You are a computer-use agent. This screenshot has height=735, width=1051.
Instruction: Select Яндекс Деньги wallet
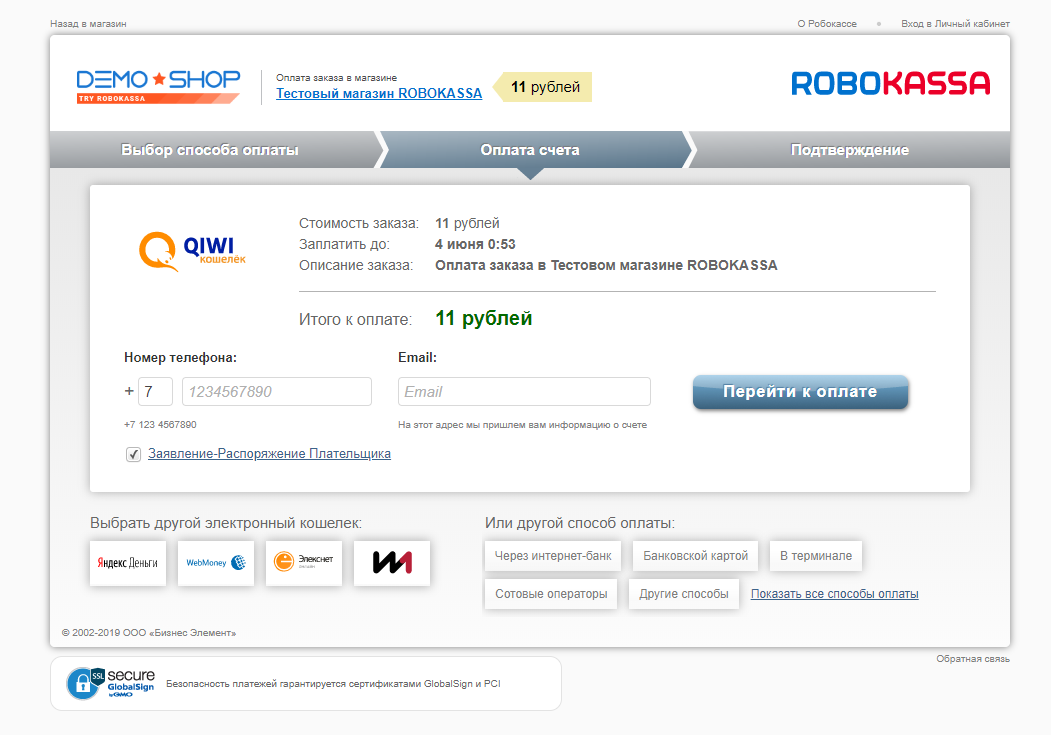click(127, 563)
